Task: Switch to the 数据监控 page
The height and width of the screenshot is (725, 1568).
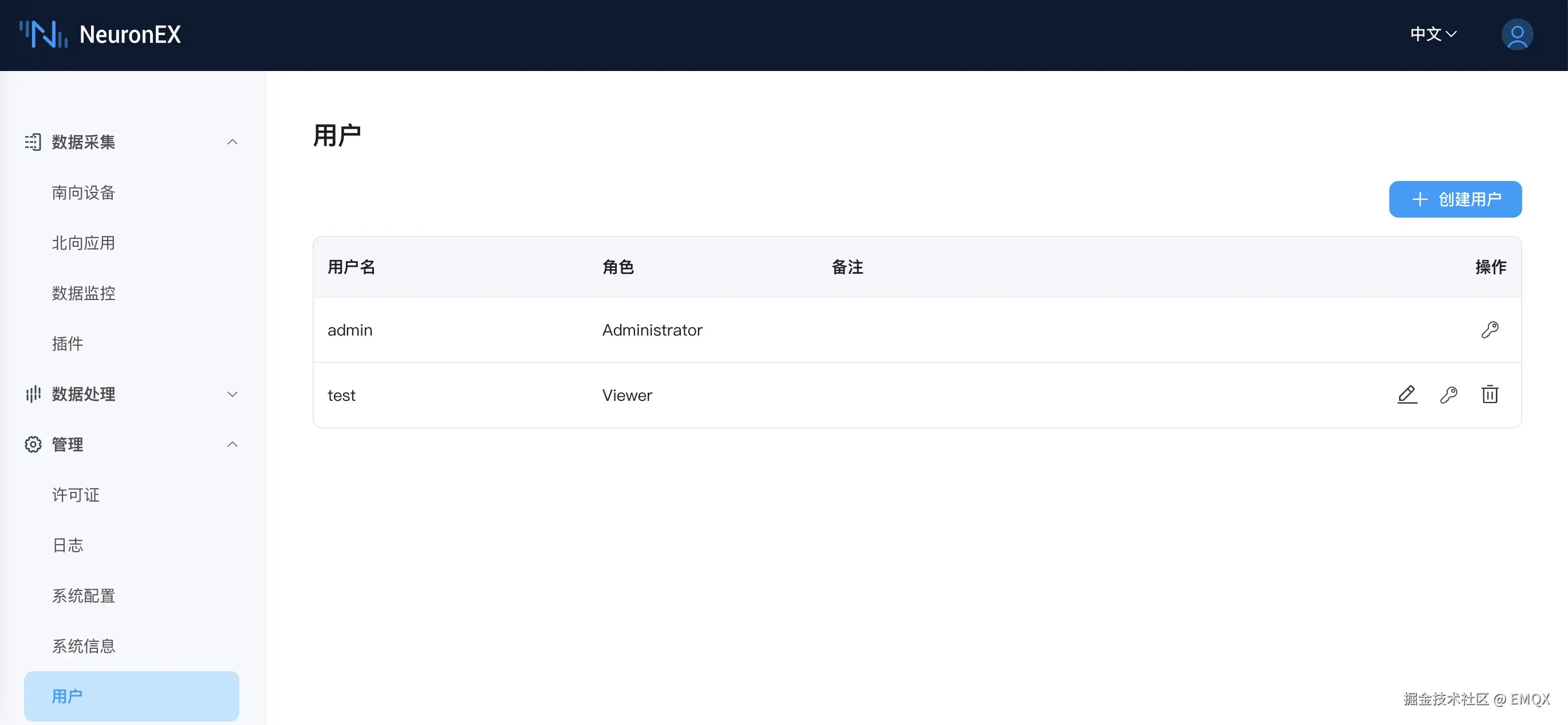Action: 84,293
